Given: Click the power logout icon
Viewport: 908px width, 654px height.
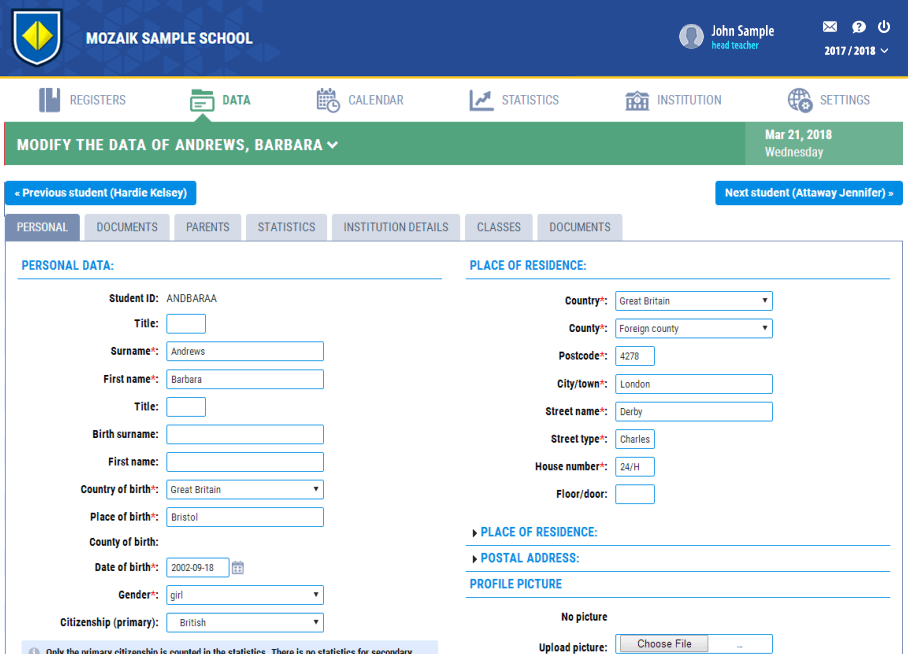Looking at the screenshot, I should point(884,27).
